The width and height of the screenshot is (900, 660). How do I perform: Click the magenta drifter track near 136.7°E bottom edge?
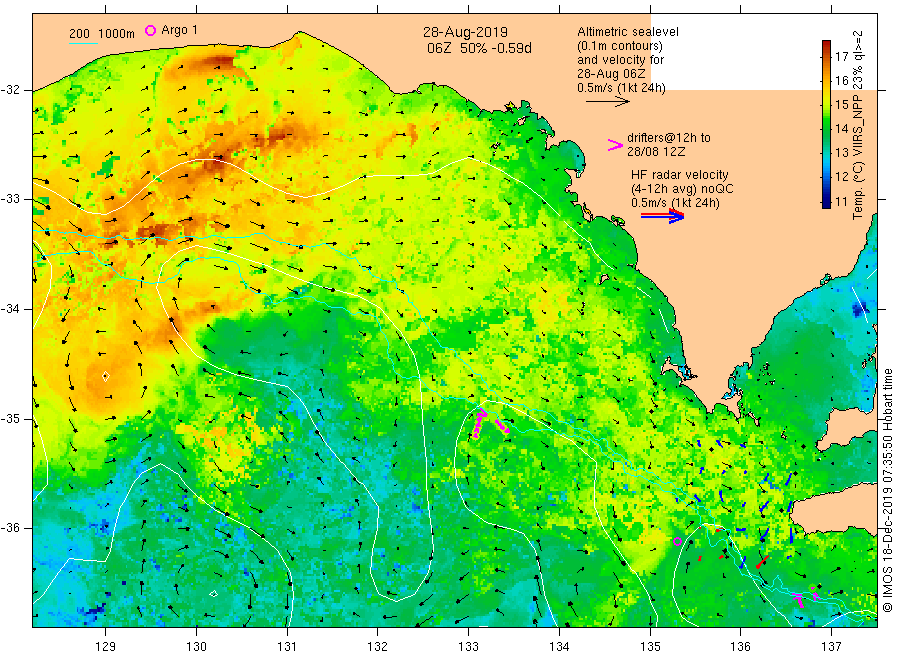point(799,600)
